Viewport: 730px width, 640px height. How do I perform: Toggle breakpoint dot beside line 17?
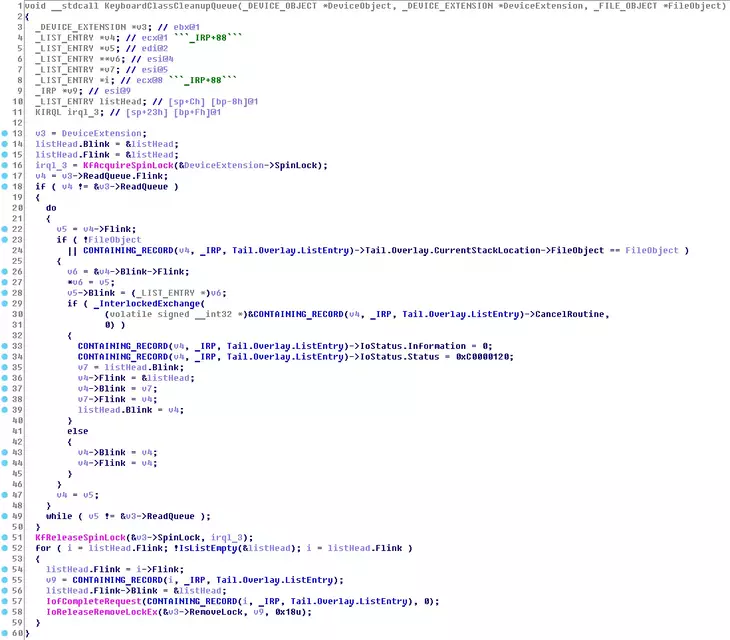[5, 176]
